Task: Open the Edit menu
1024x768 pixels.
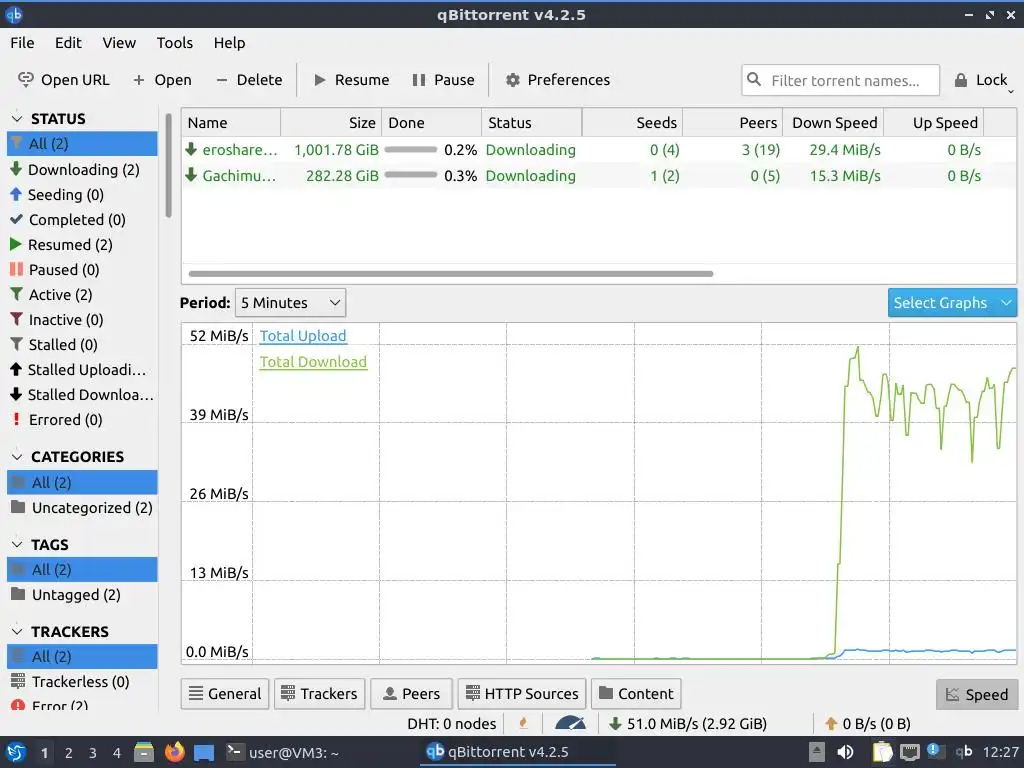Action: tap(68, 43)
